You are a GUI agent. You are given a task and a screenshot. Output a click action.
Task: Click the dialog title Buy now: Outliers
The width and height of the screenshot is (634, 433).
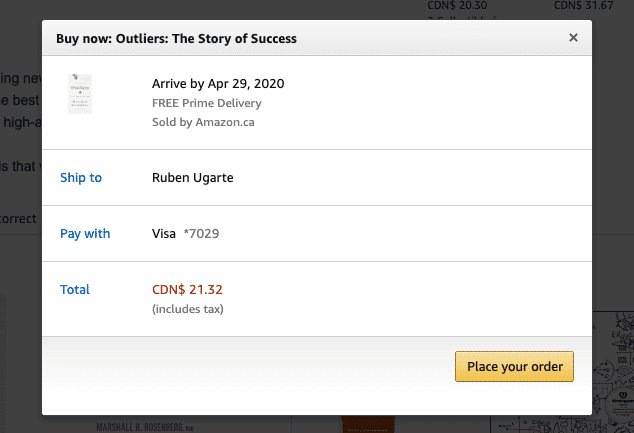(176, 38)
